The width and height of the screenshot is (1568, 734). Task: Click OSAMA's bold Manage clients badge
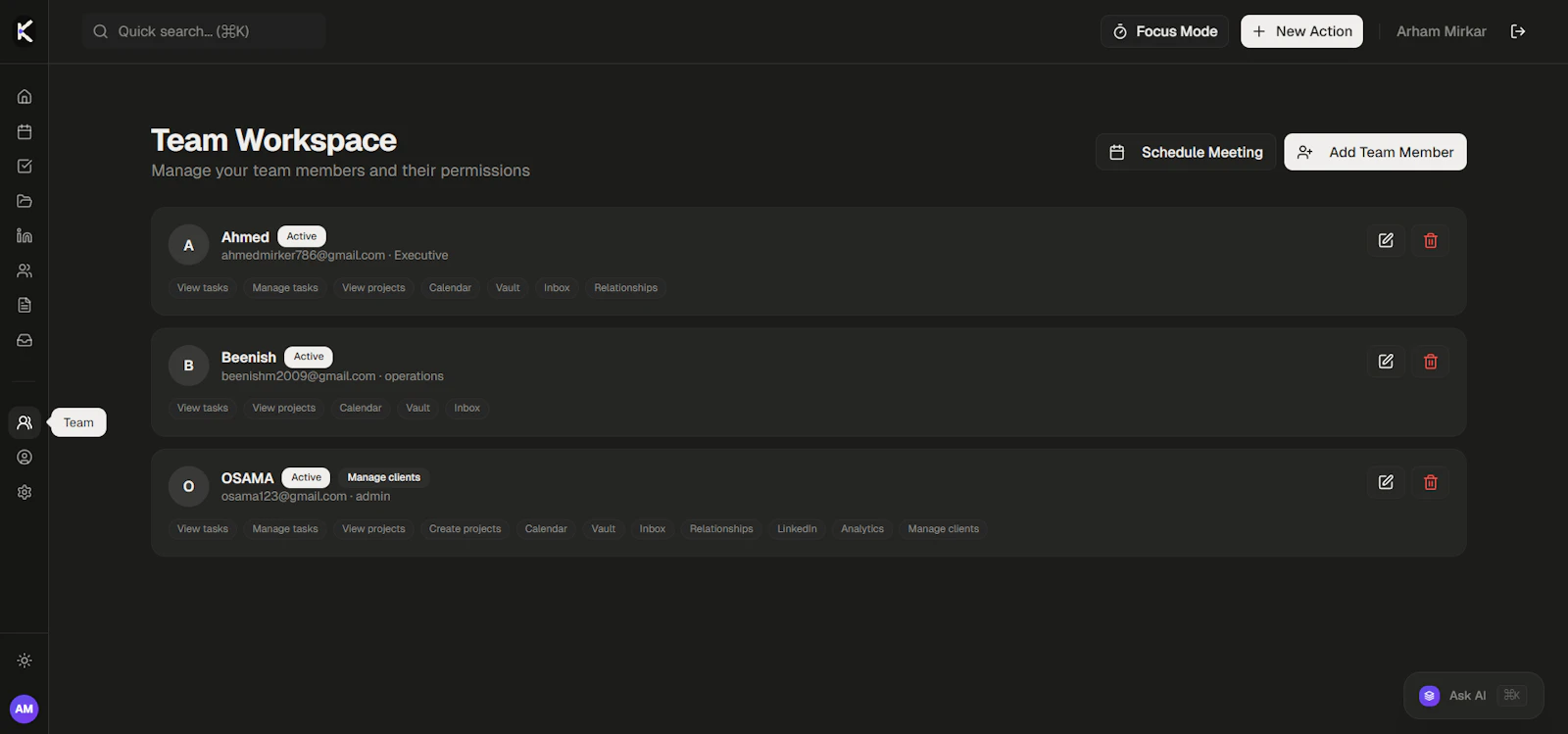click(383, 477)
